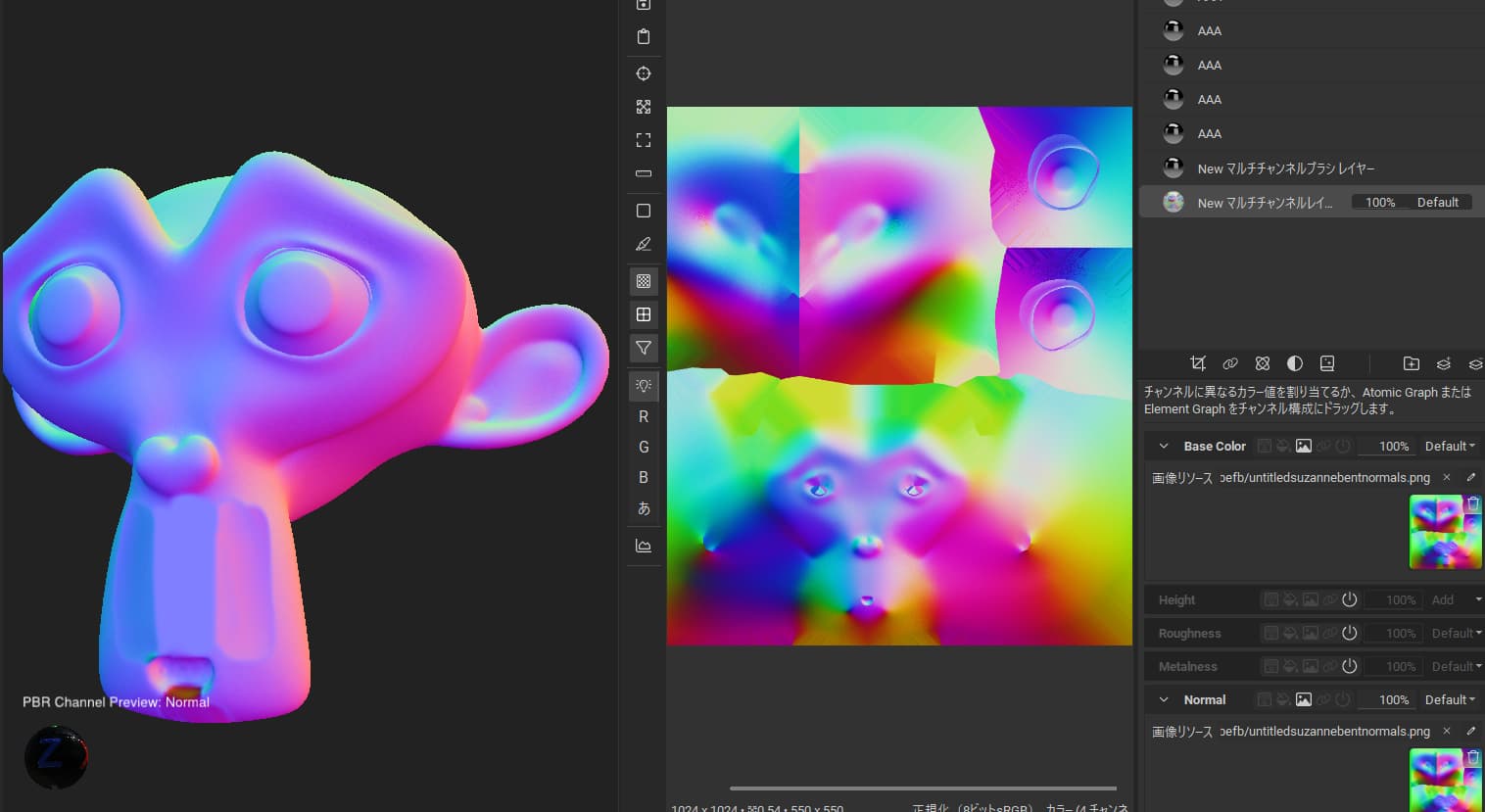Show only the B channel
The image size is (1485, 812).
point(644,477)
